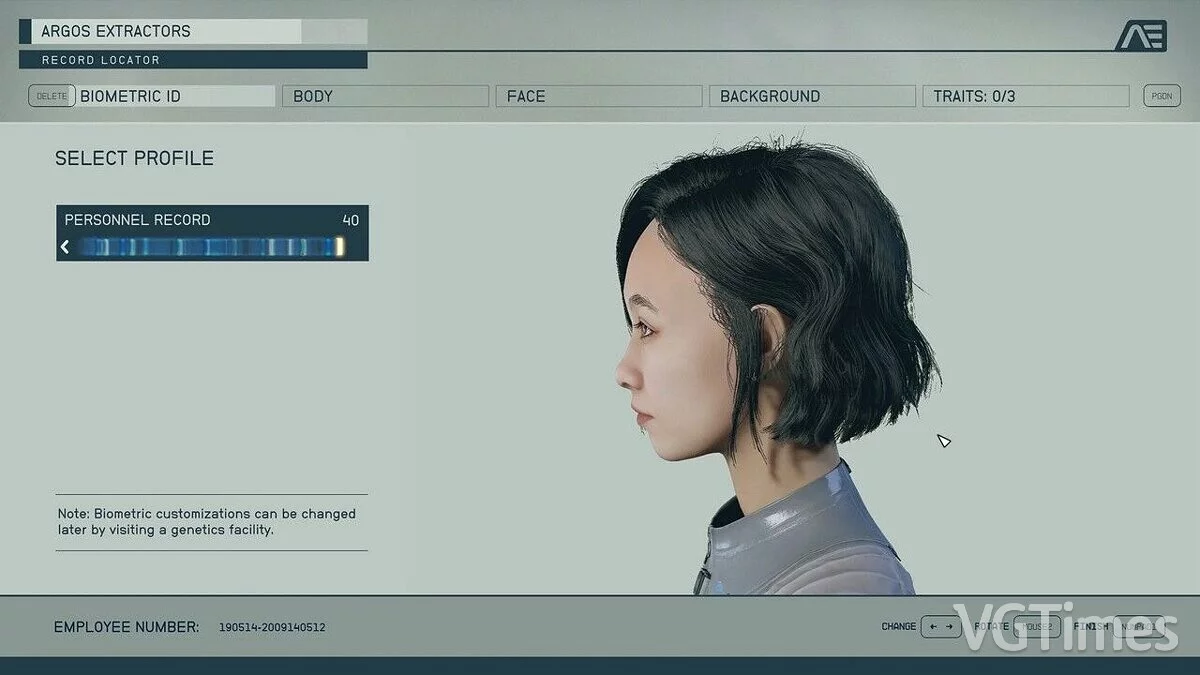The image size is (1200, 675).
Task: Click the Rotate MOUSE2 key prompt
Action: pyautogui.click(x=1036, y=627)
